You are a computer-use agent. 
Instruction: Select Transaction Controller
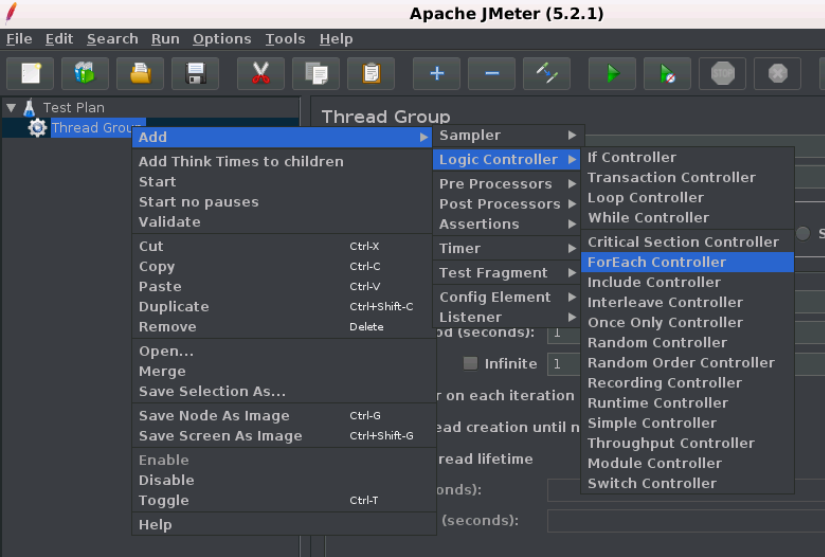(687, 177)
